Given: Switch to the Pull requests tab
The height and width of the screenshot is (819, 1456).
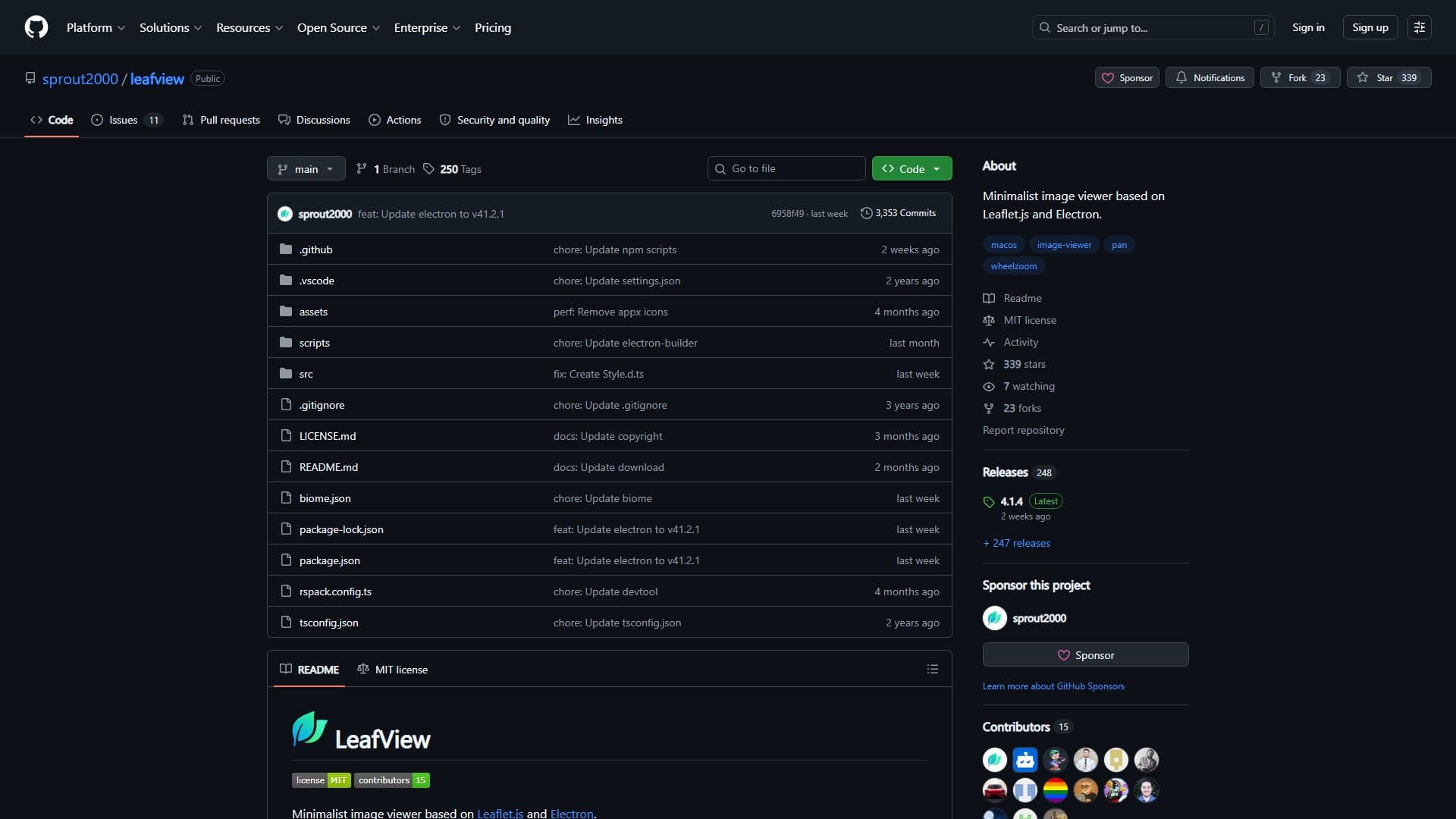Looking at the screenshot, I should click(221, 120).
